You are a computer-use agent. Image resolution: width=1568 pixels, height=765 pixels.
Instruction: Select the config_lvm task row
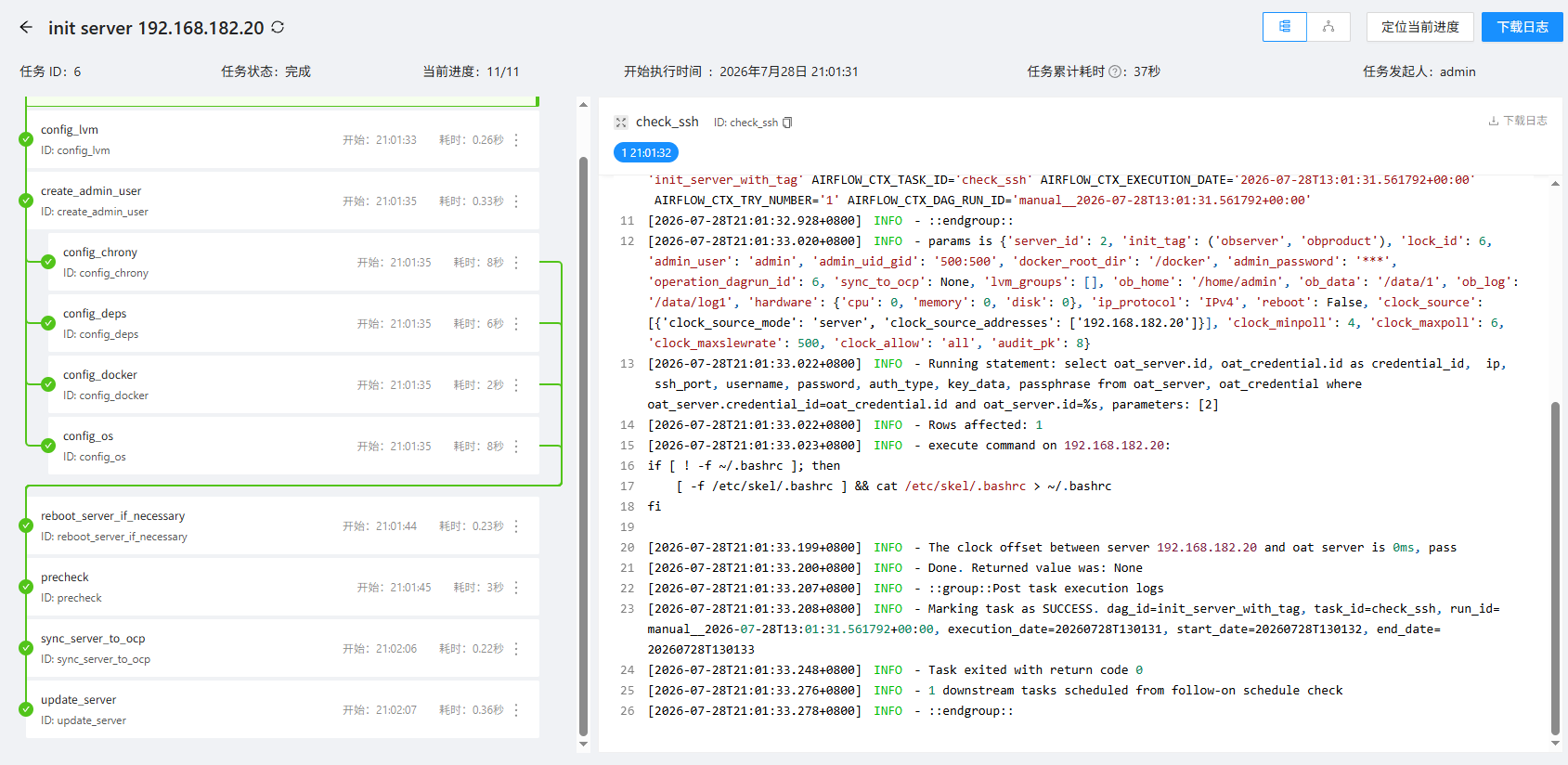point(282,139)
